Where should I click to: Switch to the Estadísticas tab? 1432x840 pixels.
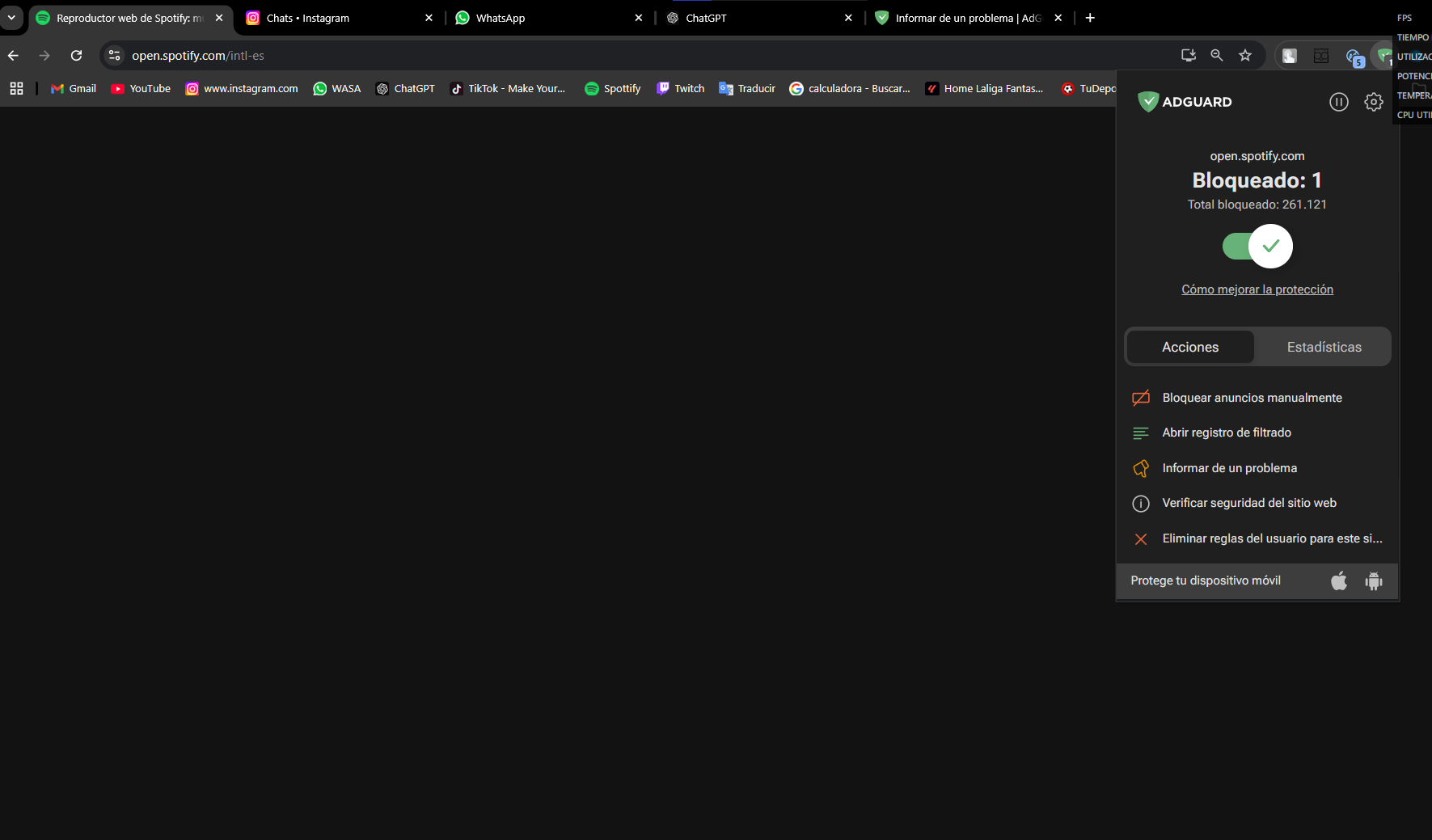pos(1324,346)
